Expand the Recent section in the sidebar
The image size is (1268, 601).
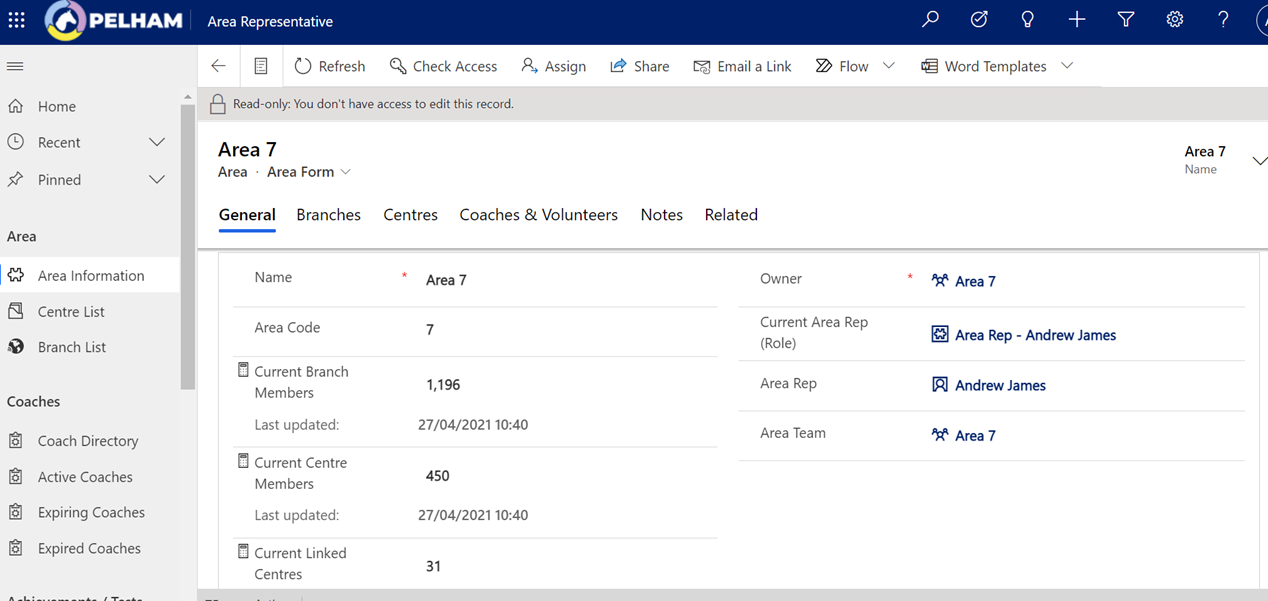click(156, 142)
